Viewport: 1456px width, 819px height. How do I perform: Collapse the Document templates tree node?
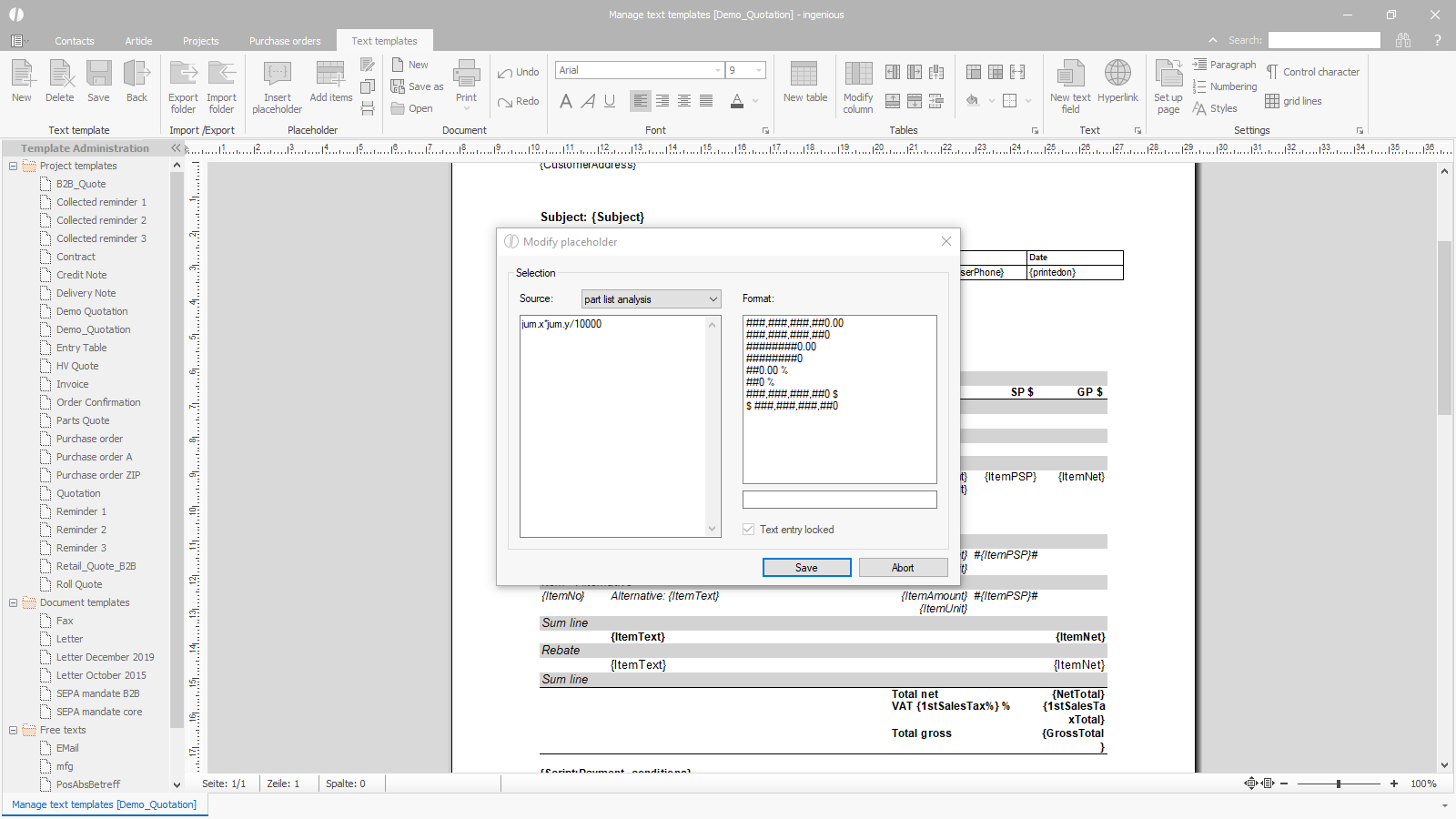coord(14,602)
